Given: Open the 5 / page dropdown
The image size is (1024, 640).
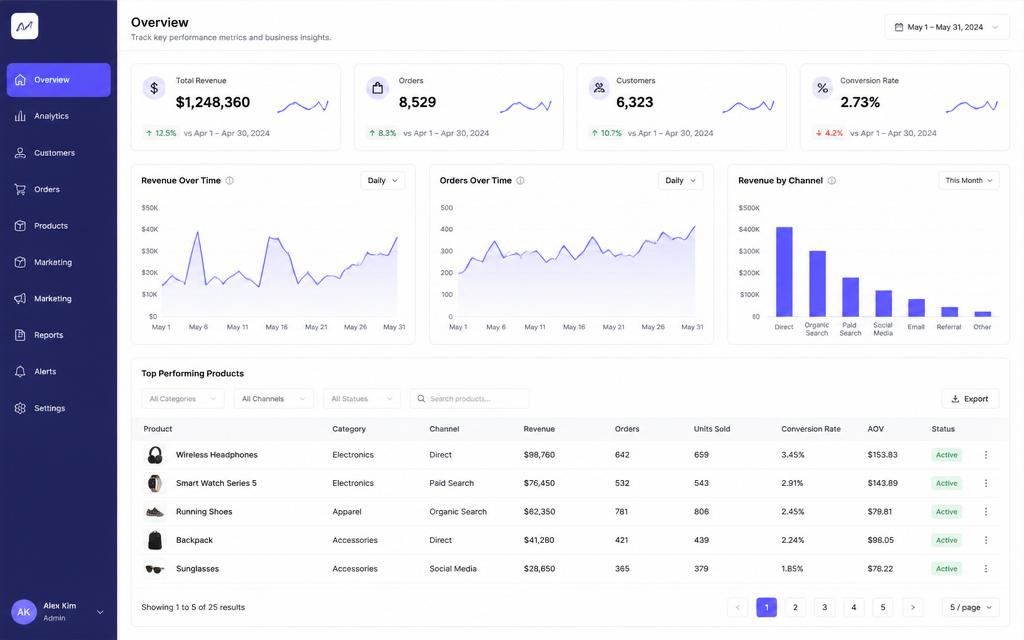Looking at the screenshot, I should click(x=970, y=607).
